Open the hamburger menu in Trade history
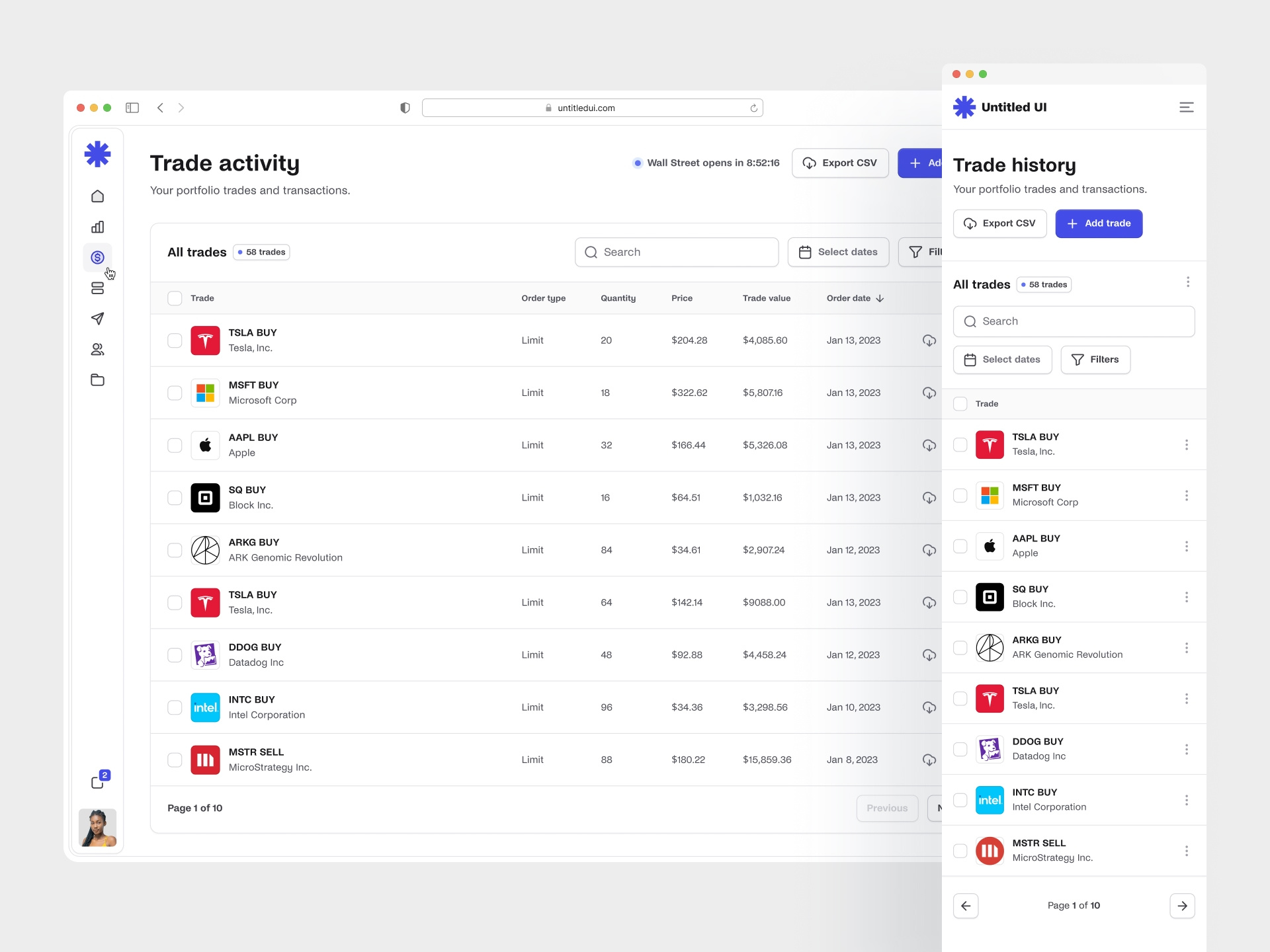This screenshot has width=1270, height=952. 1186,107
